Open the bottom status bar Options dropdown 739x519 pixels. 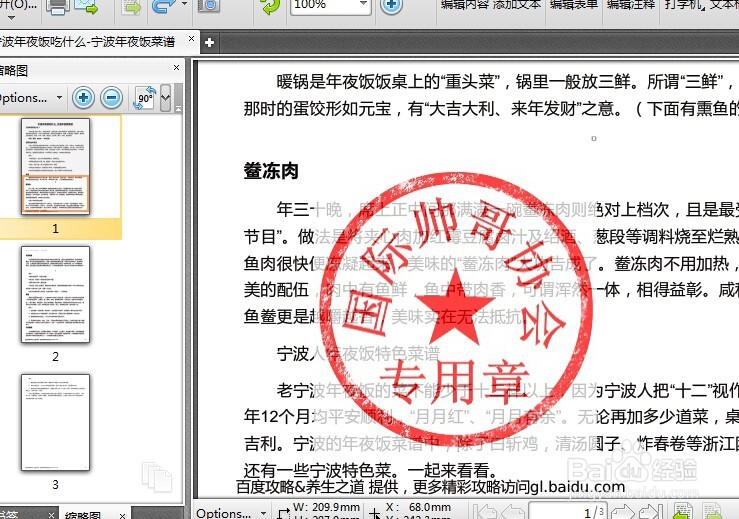pyautogui.click(x=231, y=512)
